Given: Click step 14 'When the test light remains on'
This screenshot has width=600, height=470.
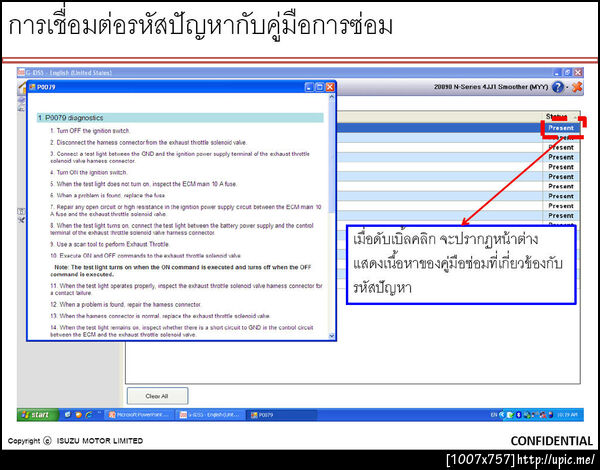Looking at the screenshot, I should [182, 331].
